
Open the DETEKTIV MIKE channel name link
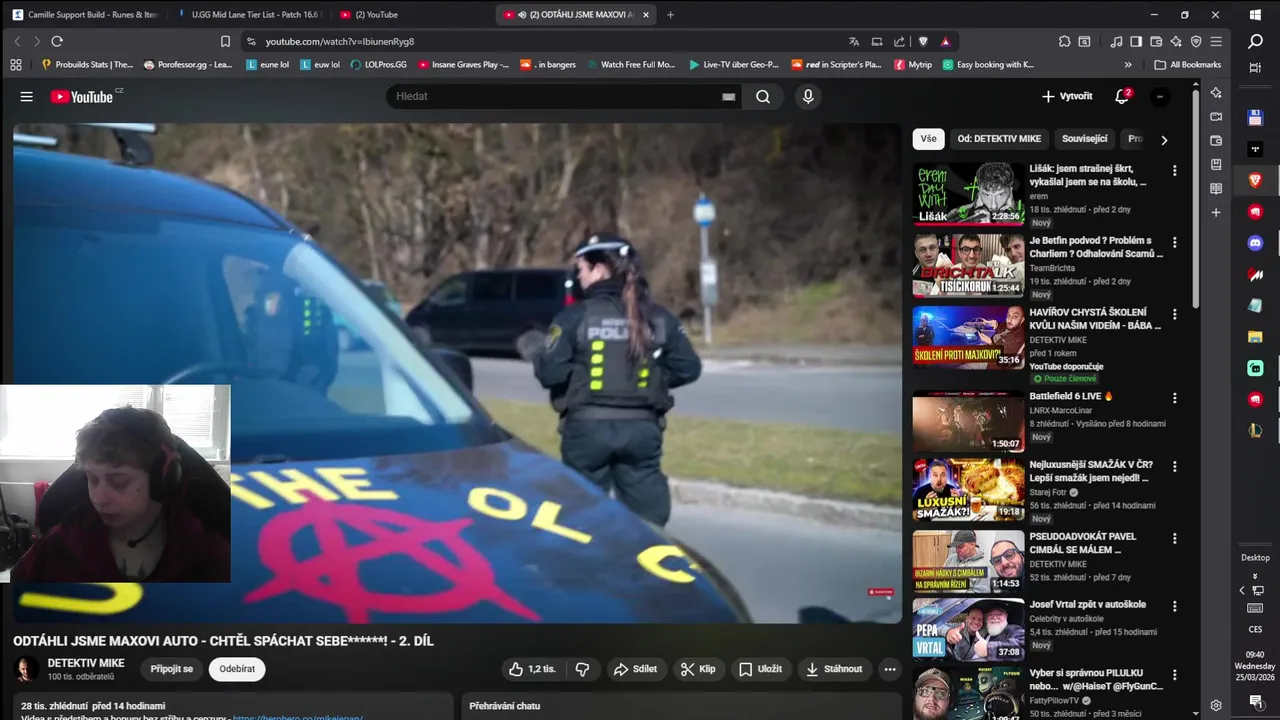(x=86, y=663)
